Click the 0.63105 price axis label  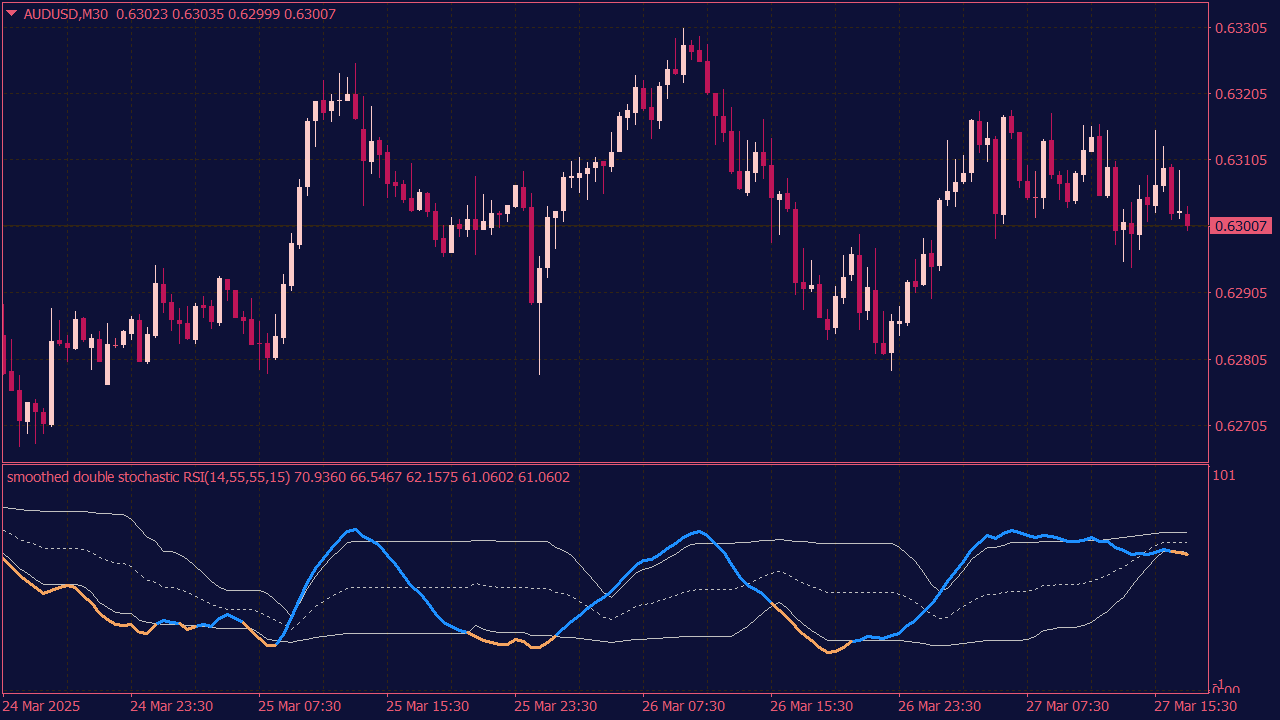tap(1240, 160)
